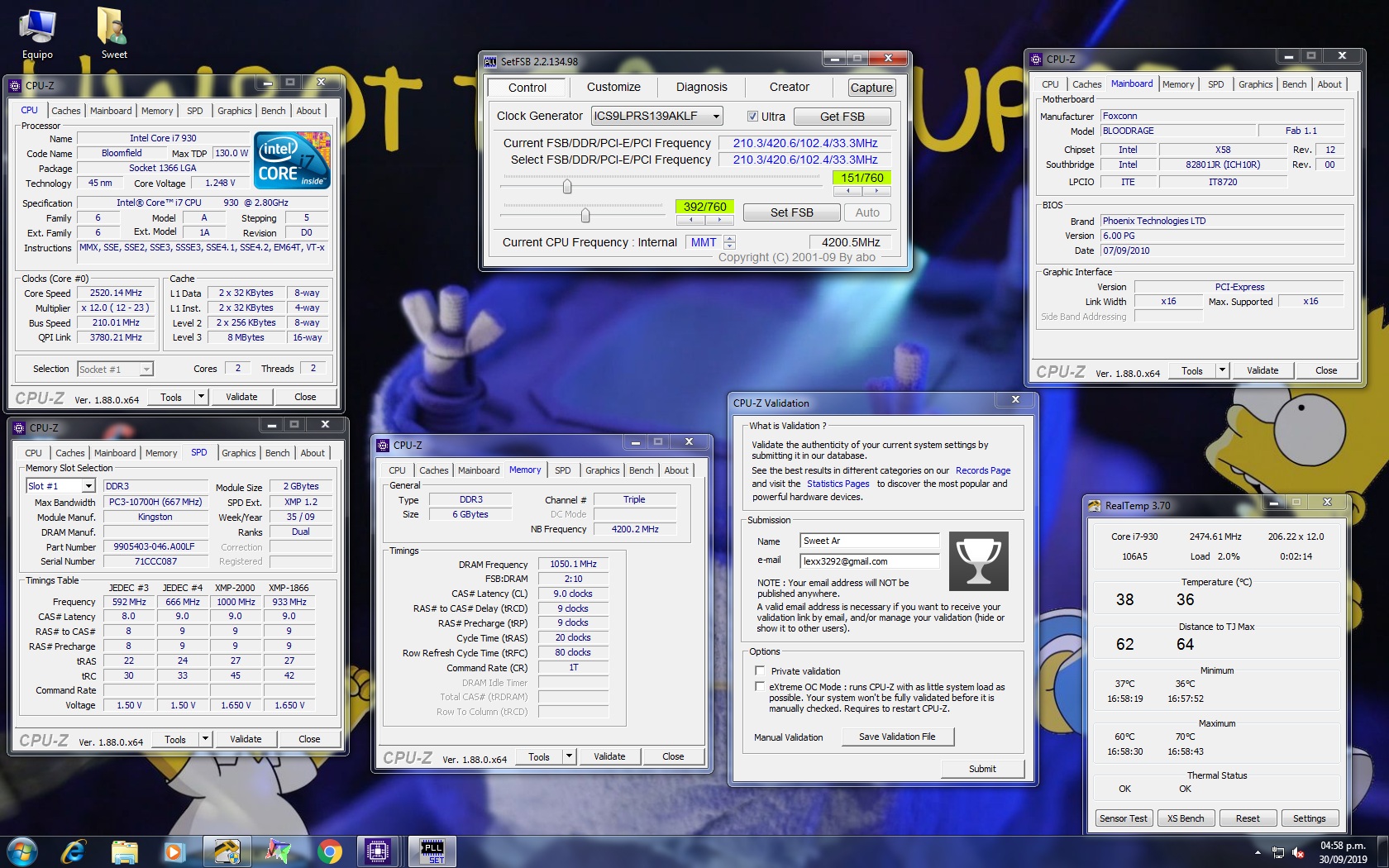Close the CPU-Z Validation window

point(1015,399)
